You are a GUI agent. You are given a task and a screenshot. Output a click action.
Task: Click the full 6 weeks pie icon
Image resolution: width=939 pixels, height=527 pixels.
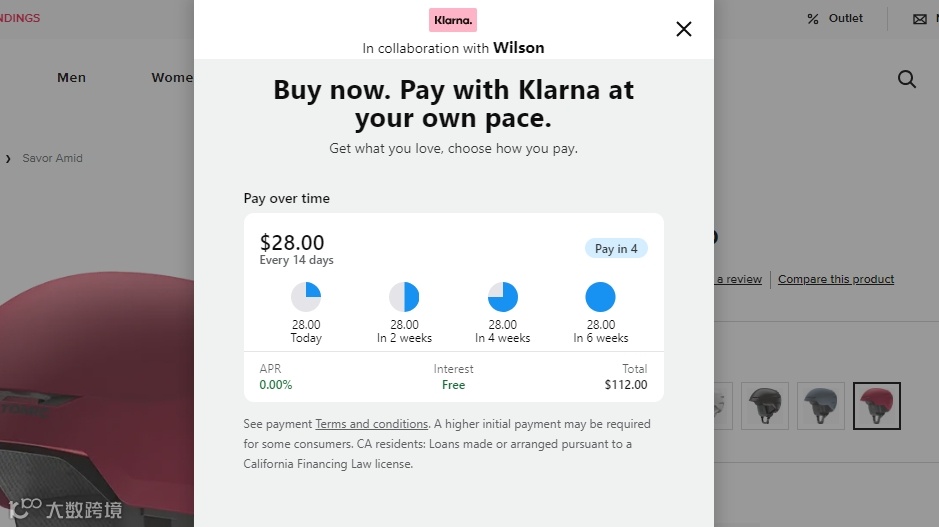pos(600,297)
